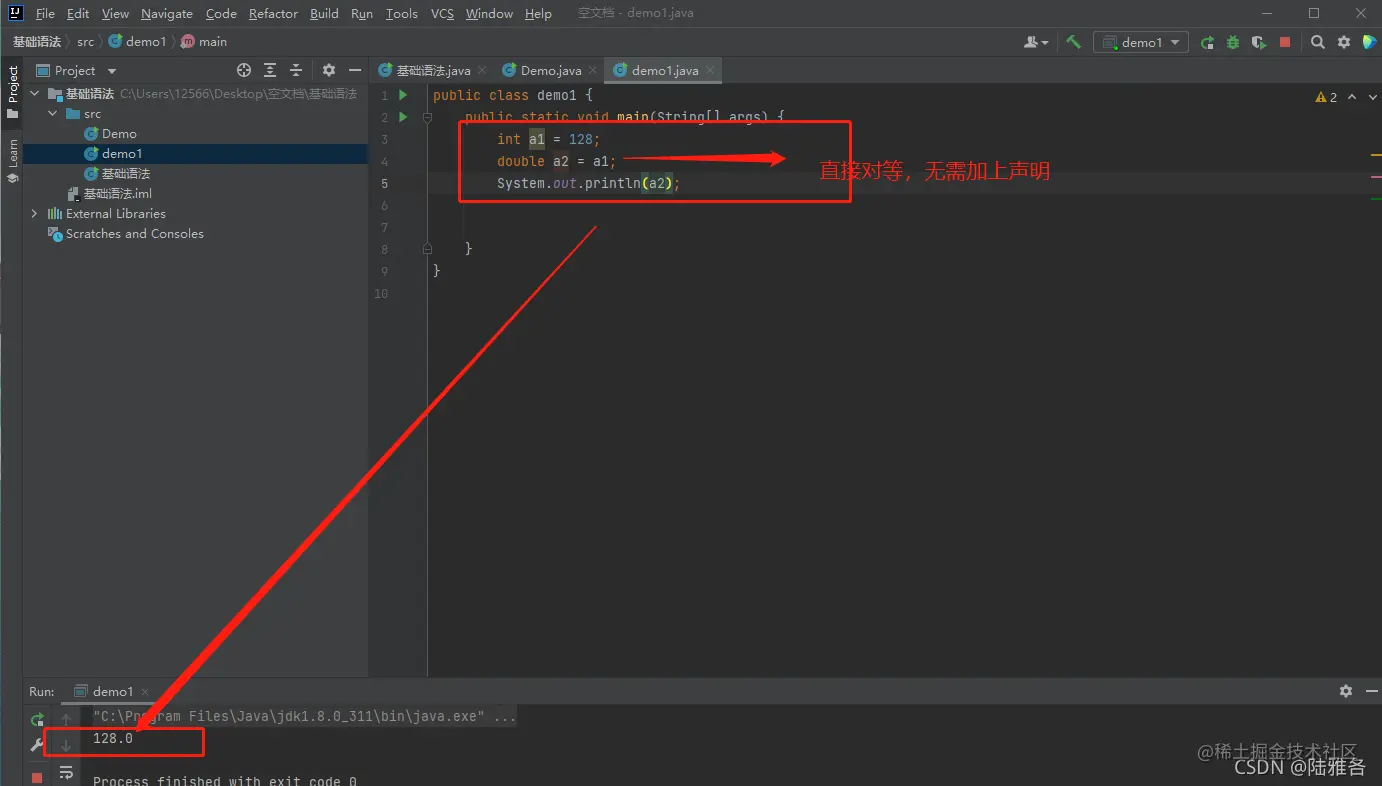The height and width of the screenshot is (786, 1382).
Task: Click the run gutter arrow on line 2
Action: coord(403,117)
